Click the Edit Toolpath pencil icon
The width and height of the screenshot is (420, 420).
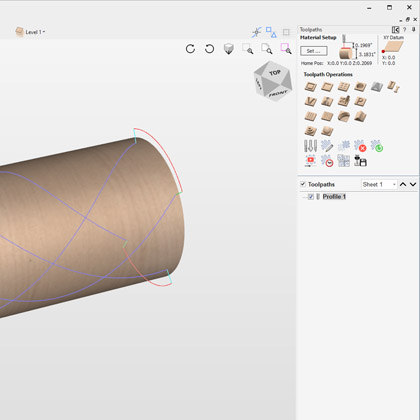327,146
